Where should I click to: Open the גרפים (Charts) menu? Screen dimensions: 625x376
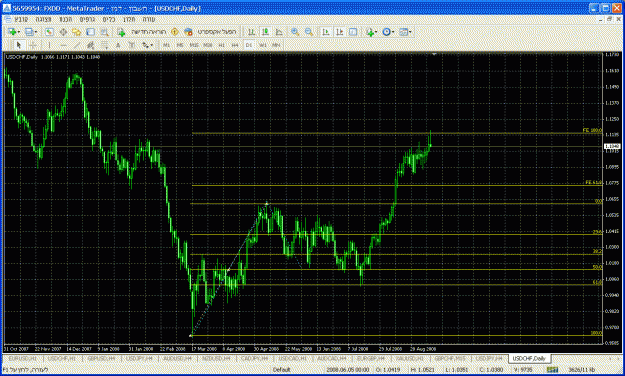point(87,19)
